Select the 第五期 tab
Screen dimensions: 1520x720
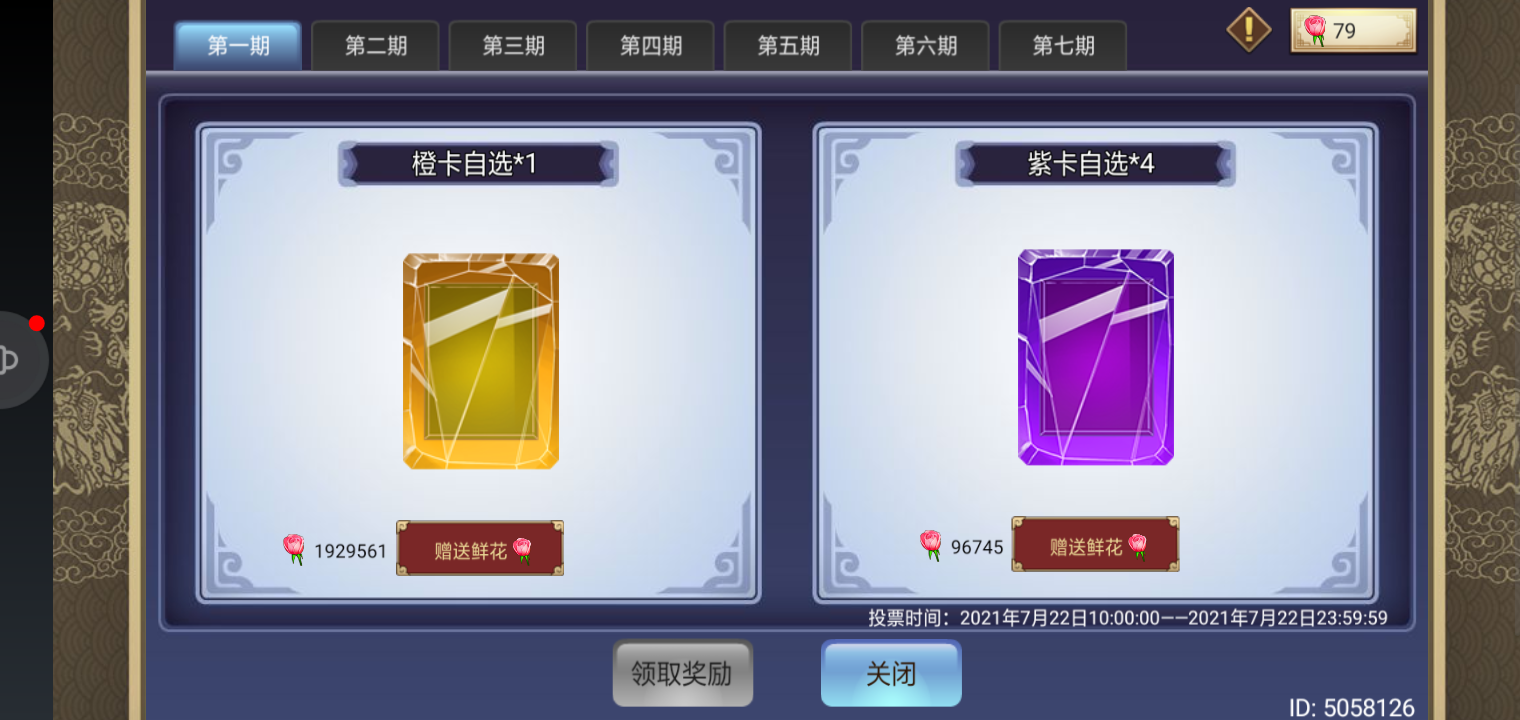(x=788, y=46)
